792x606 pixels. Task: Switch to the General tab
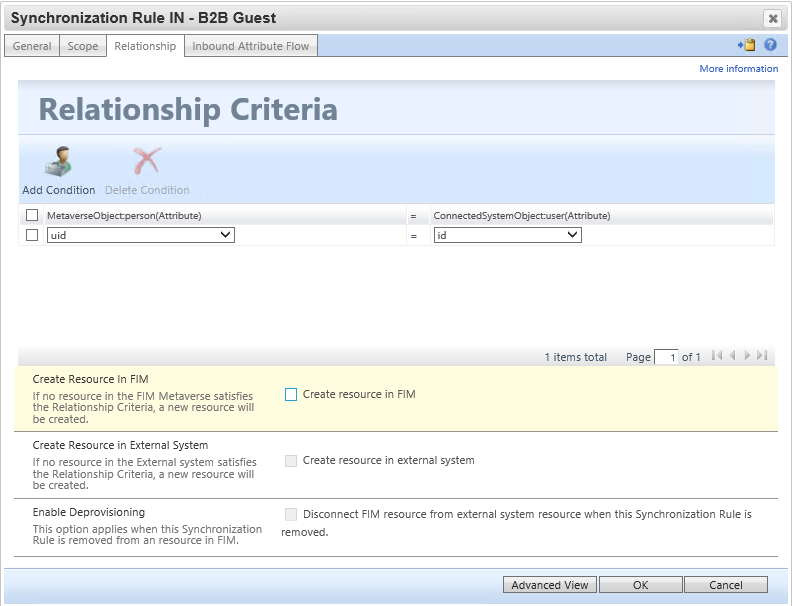[32, 46]
